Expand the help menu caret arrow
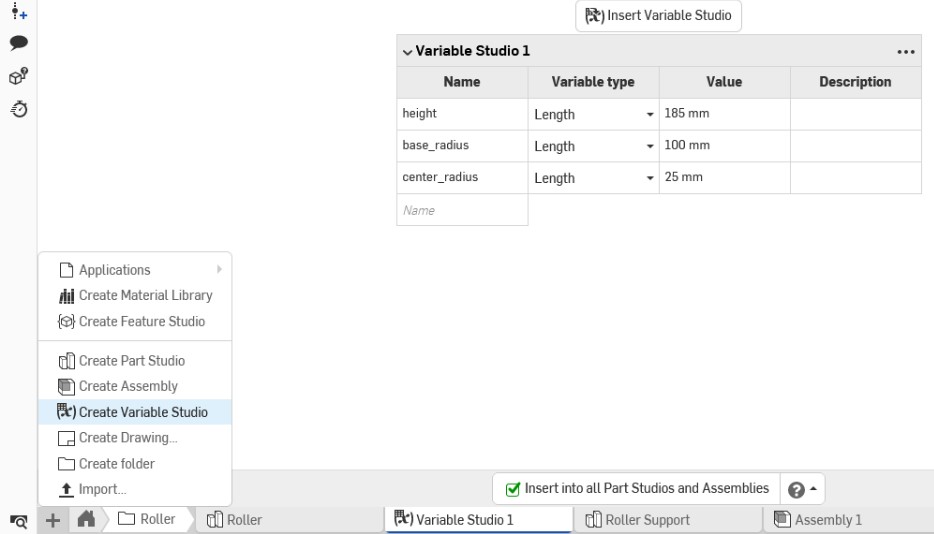934x534 pixels. [813, 489]
